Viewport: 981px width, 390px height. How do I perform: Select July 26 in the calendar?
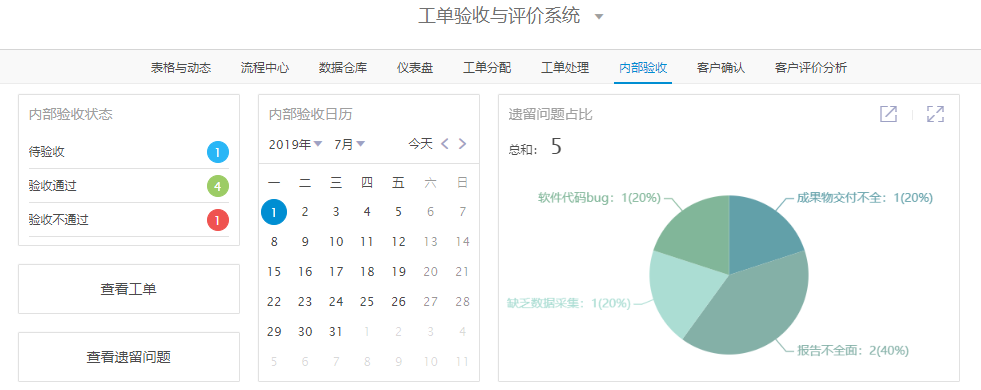[399, 302]
